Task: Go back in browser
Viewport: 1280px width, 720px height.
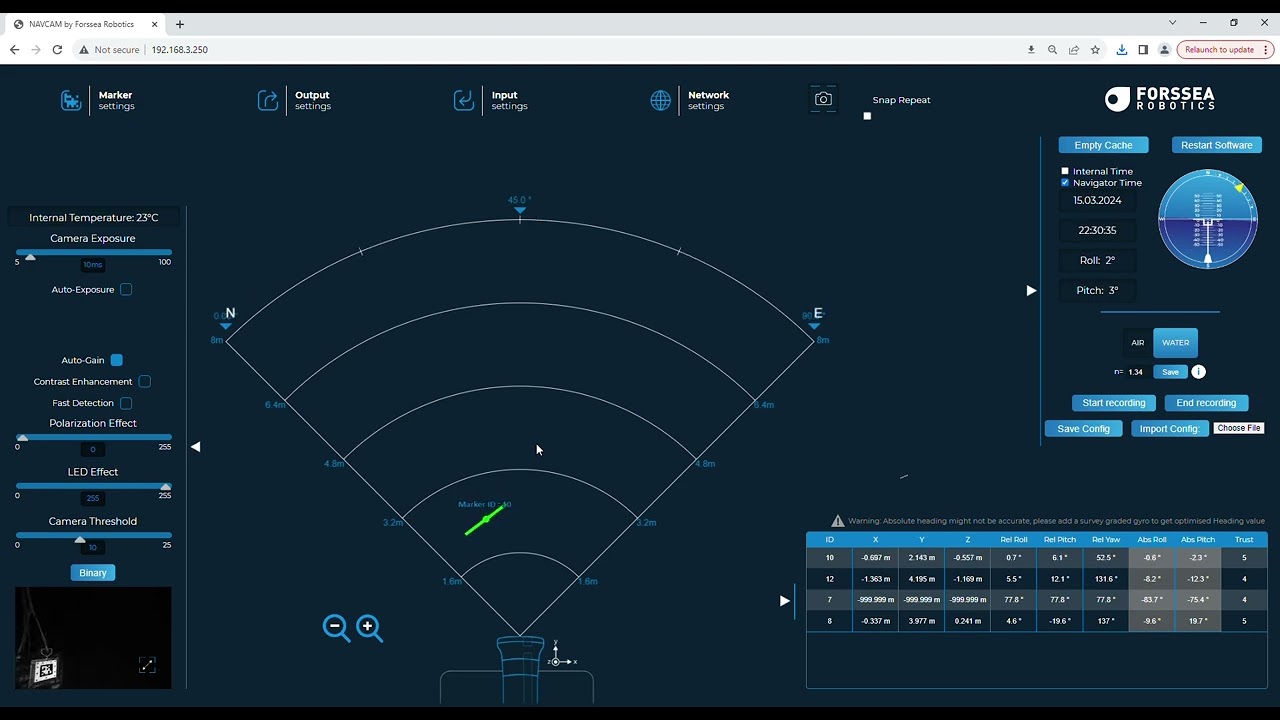Action: (15, 50)
